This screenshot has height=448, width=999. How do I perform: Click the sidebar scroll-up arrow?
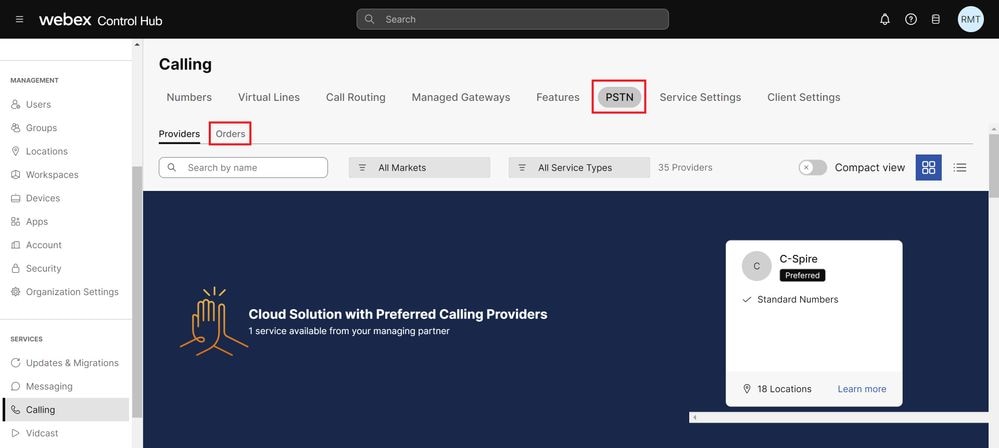point(137,44)
